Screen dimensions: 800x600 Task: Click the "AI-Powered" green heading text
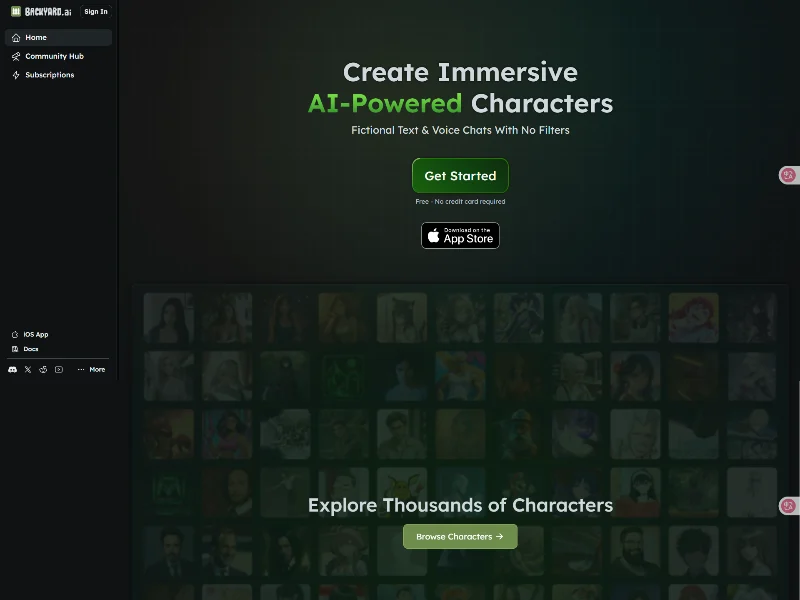(385, 103)
